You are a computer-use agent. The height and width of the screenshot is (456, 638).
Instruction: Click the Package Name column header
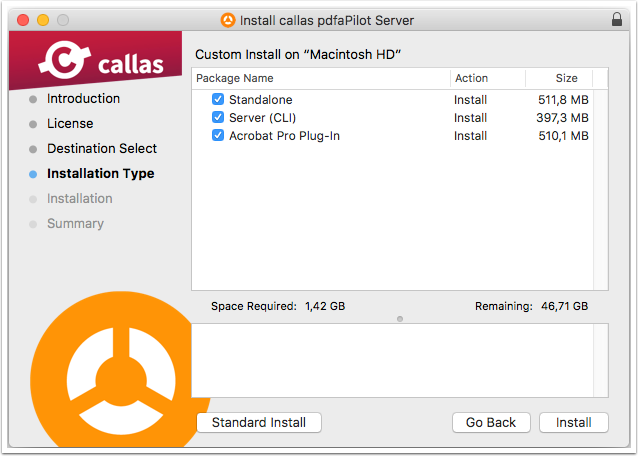tap(235, 78)
